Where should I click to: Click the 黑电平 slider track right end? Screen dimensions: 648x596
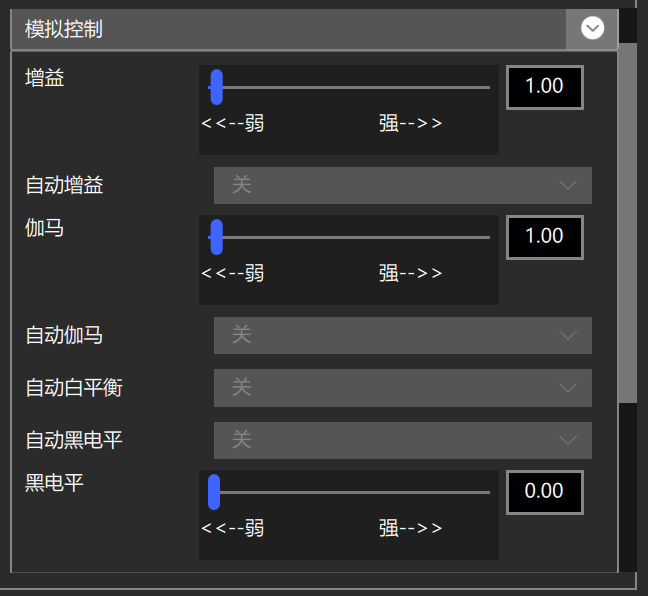point(486,492)
